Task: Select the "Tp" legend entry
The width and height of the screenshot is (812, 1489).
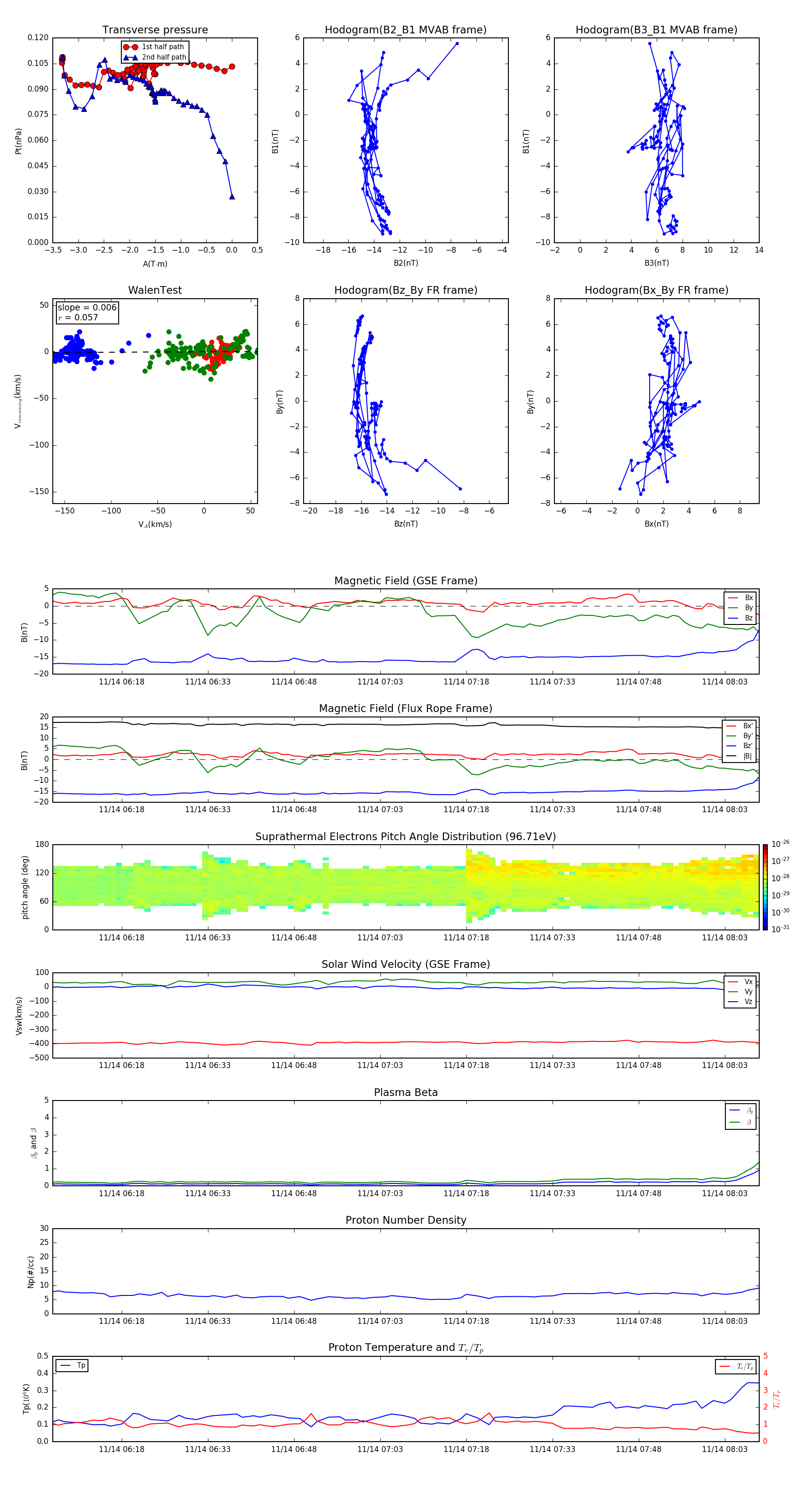Action: pos(72,1366)
